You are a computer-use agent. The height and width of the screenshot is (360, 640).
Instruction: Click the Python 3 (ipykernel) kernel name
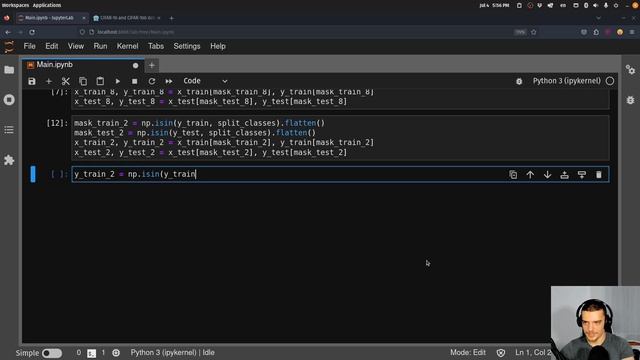(x=567, y=81)
